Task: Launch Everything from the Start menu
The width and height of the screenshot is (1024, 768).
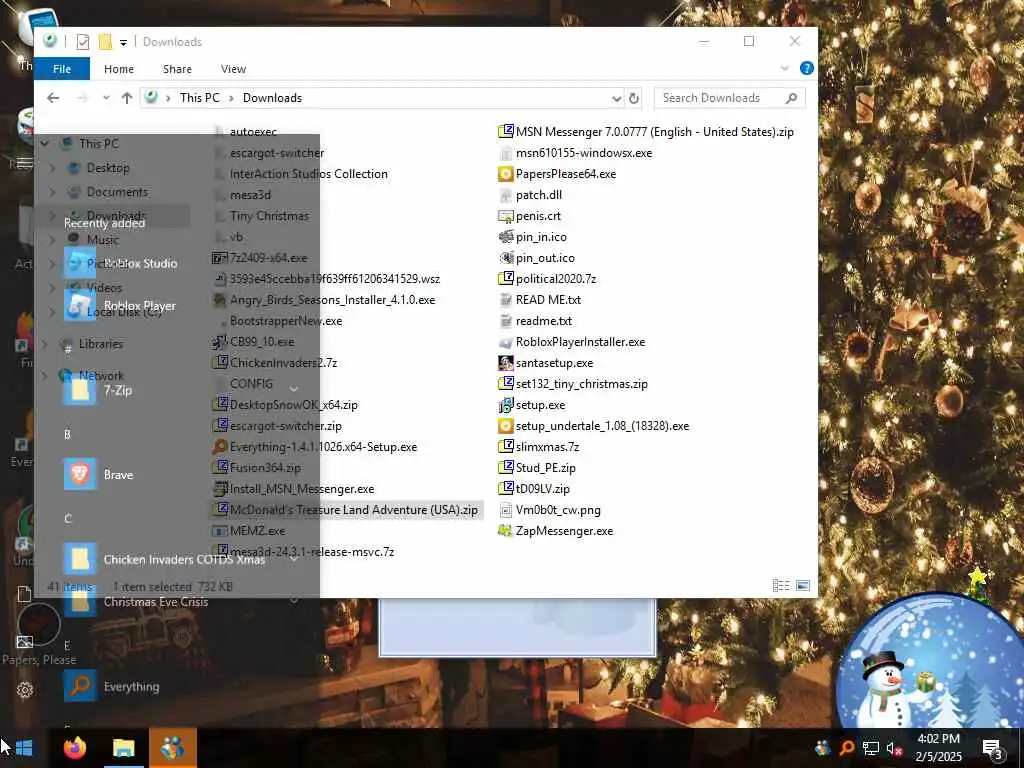Action: pos(112,686)
